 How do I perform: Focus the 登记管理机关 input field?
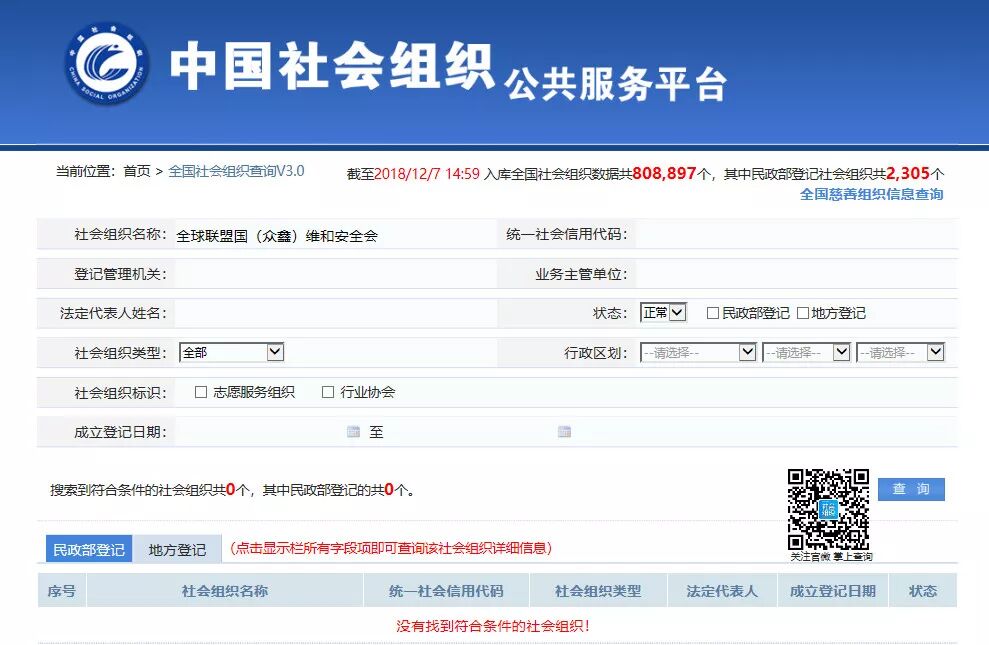coord(336,274)
